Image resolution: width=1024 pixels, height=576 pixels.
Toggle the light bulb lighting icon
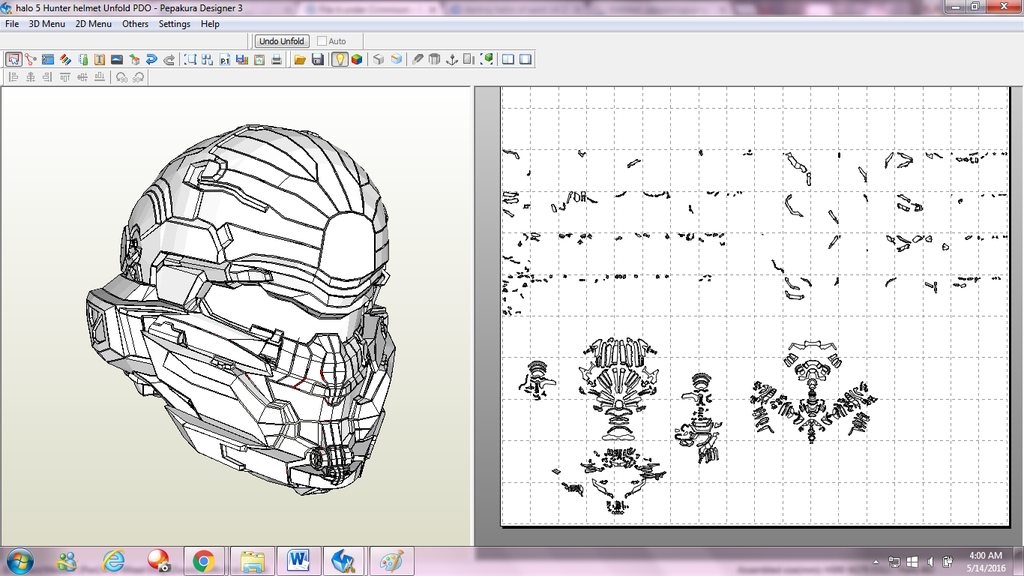(x=339, y=60)
